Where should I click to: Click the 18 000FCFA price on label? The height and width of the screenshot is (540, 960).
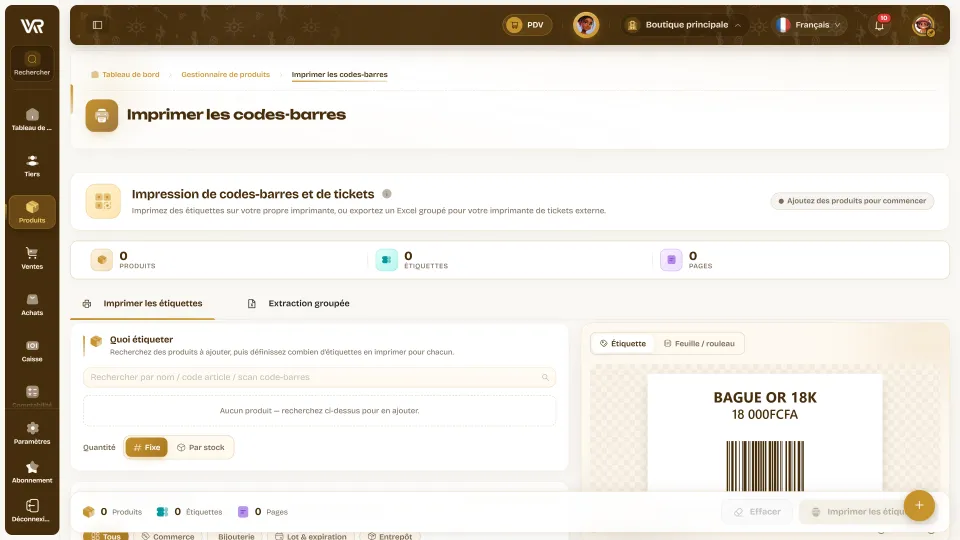coord(765,414)
